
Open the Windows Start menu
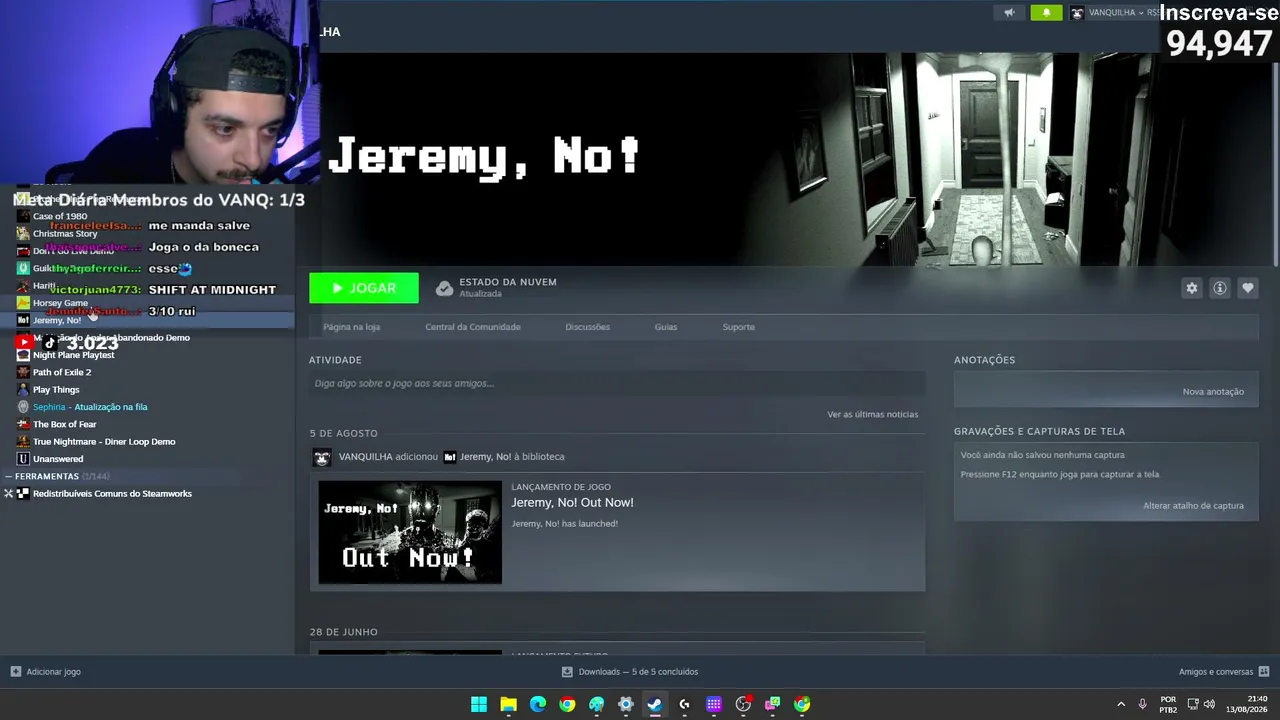coord(479,704)
